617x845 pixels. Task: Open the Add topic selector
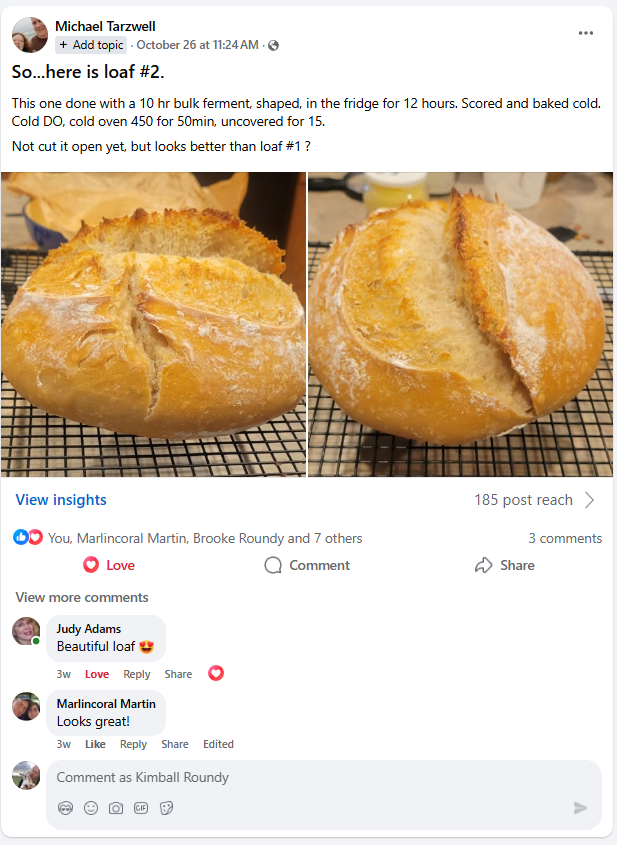(91, 45)
